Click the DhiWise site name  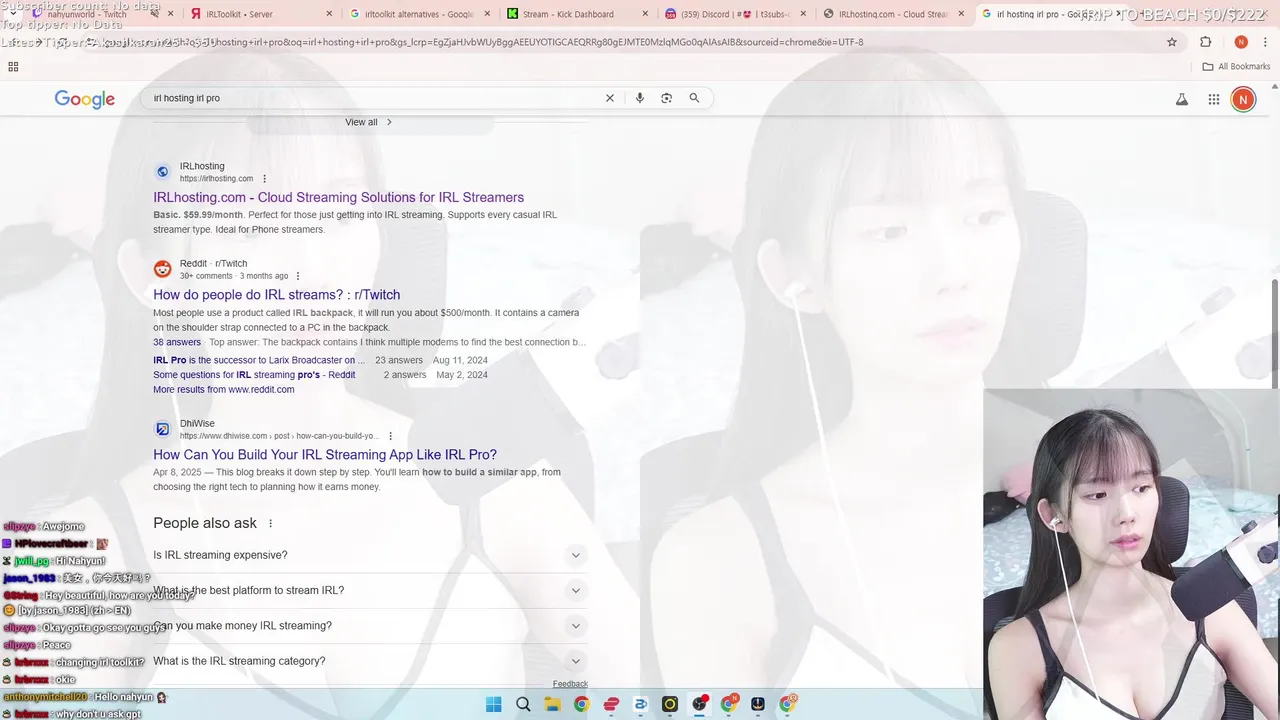pyautogui.click(x=197, y=423)
